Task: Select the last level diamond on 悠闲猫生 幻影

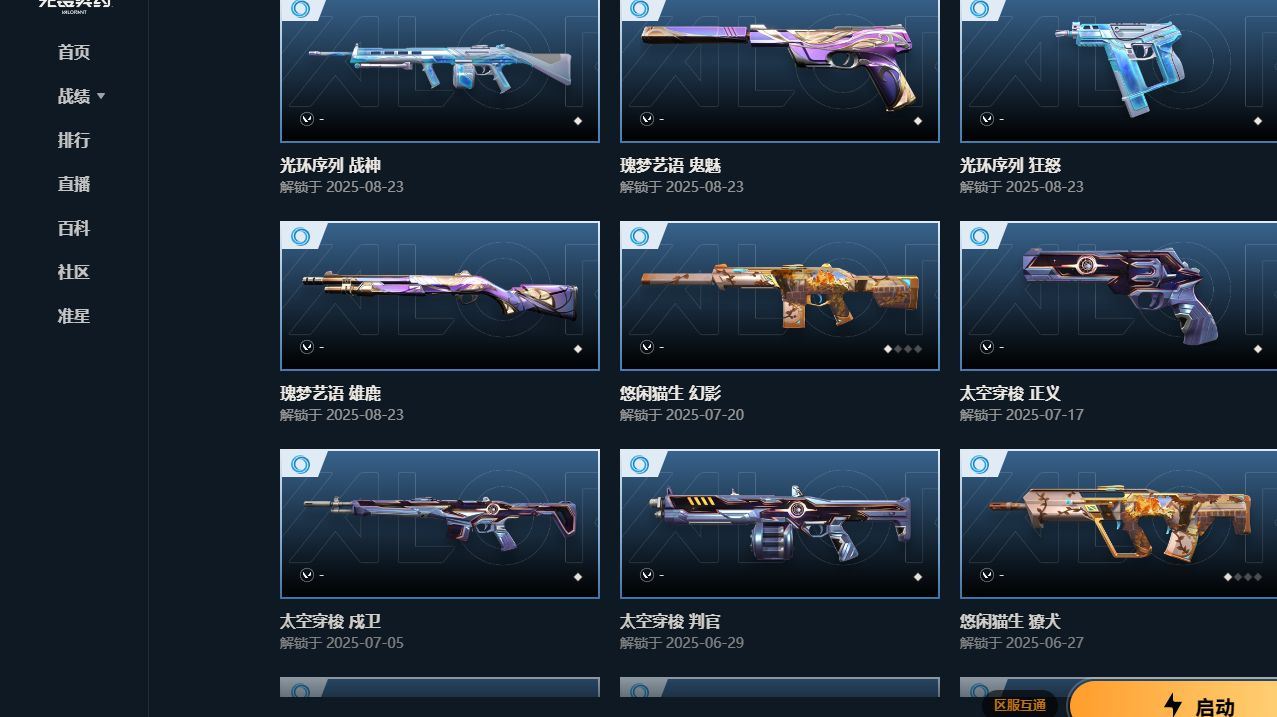Action: (x=918, y=349)
